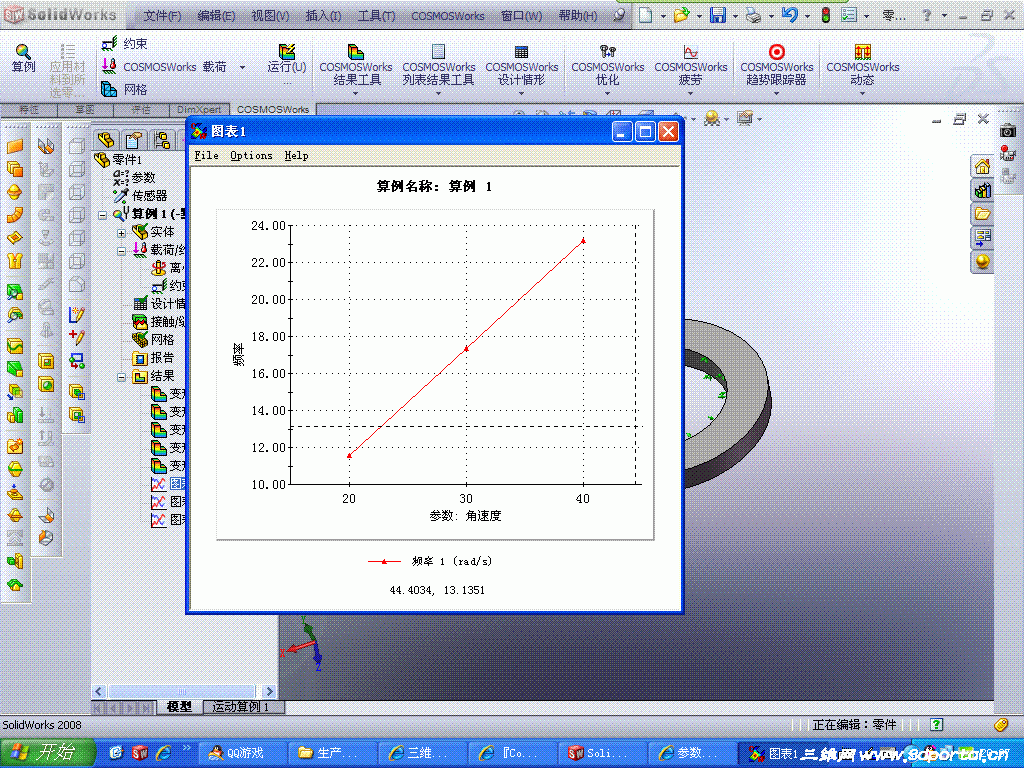Click the Windows 开始 (Start) button
This screenshot has height=768, width=1024.
[47, 753]
